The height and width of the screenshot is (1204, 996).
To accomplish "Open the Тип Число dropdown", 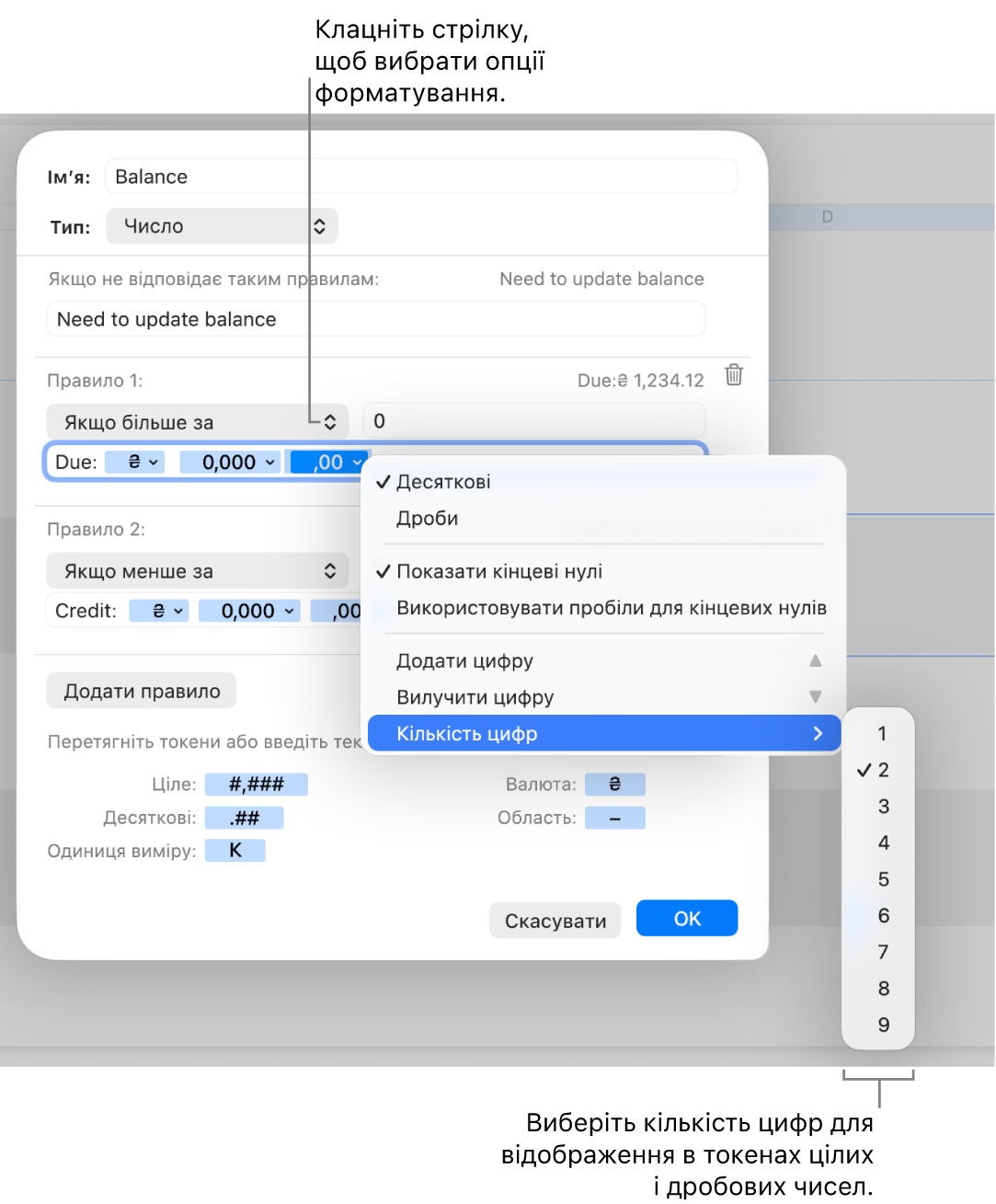I will (x=223, y=226).
